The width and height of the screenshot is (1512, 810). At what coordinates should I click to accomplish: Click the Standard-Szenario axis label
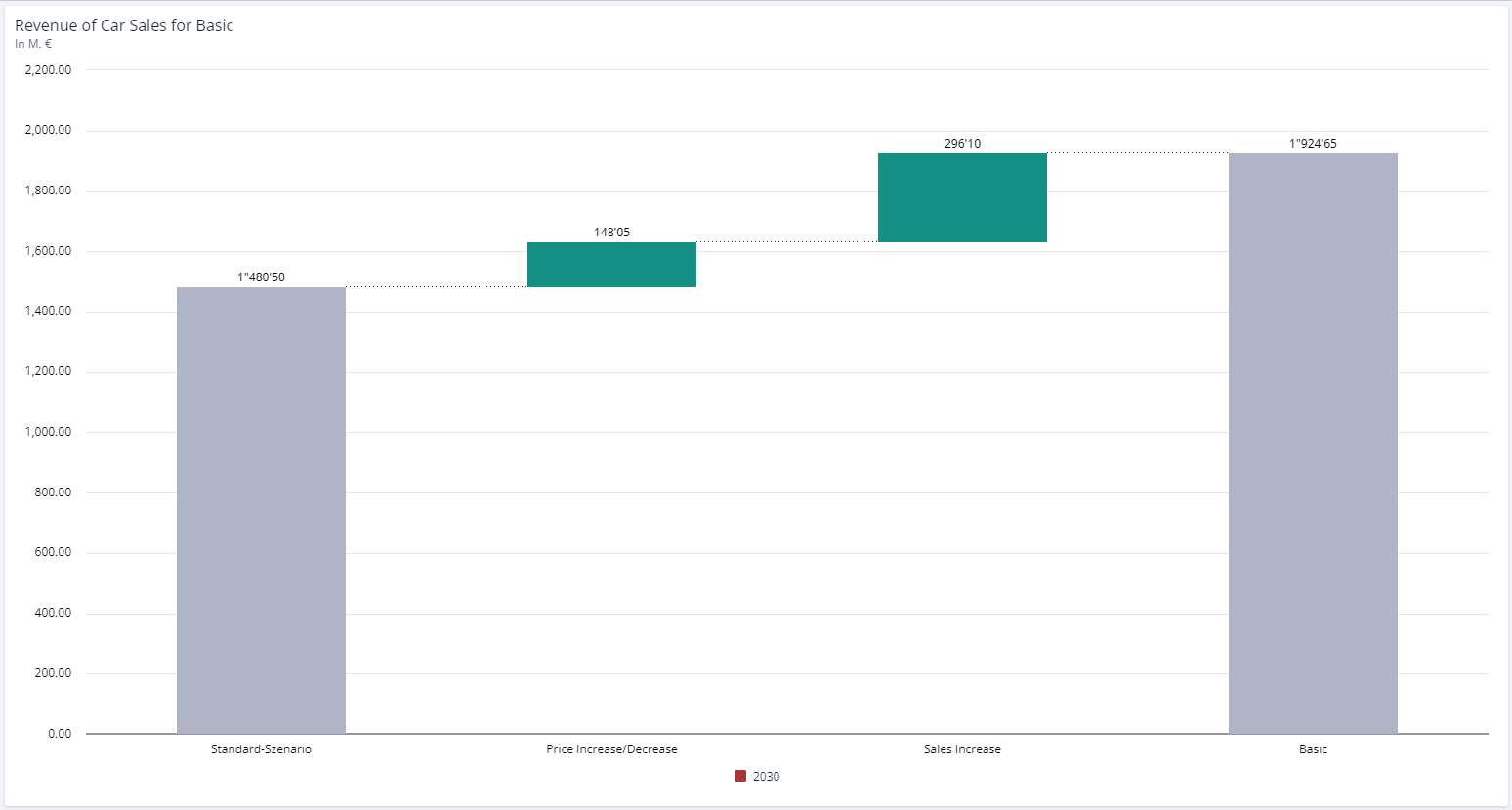pos(261,749)
